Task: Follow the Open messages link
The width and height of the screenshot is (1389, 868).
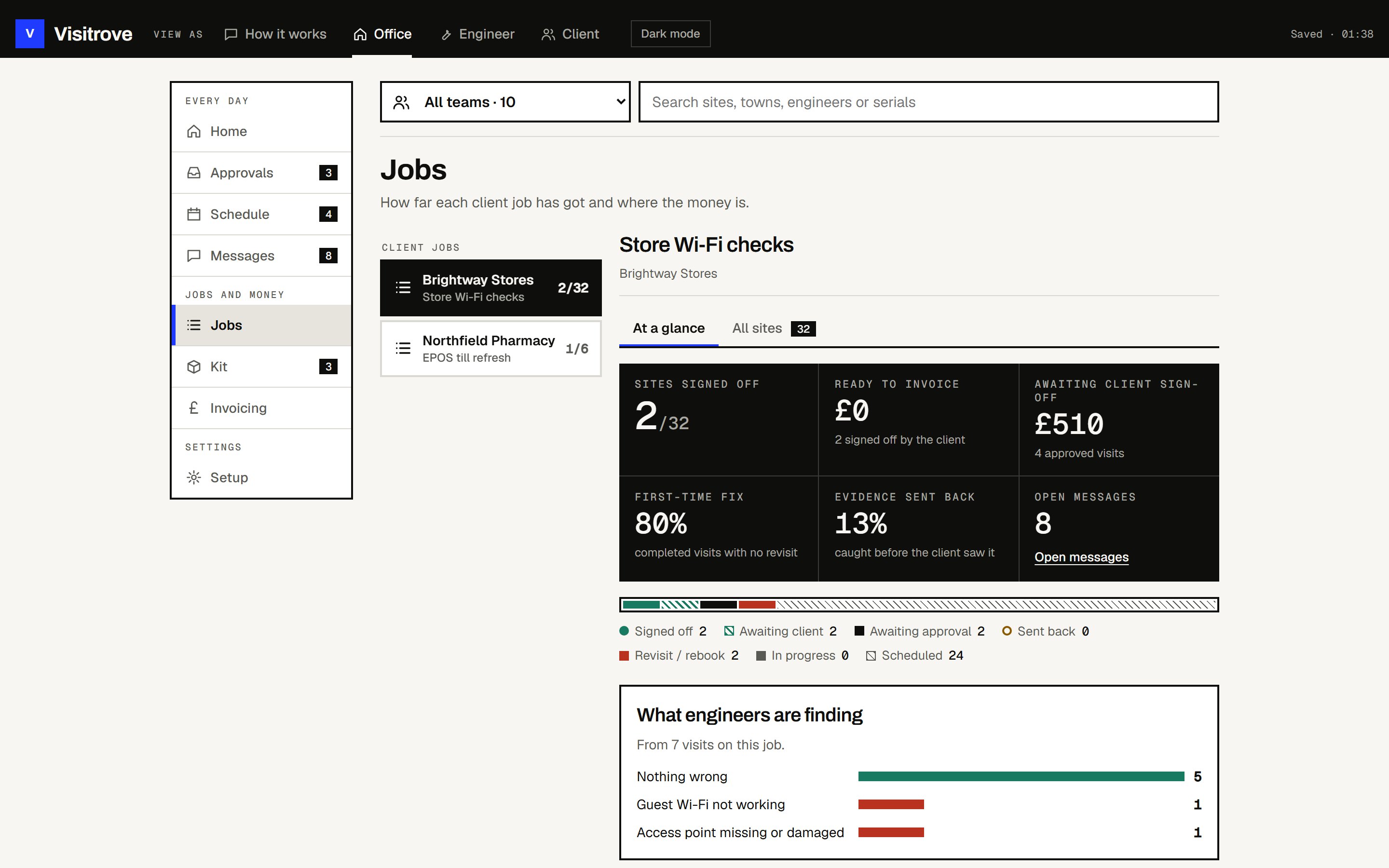Action: 1081,557
